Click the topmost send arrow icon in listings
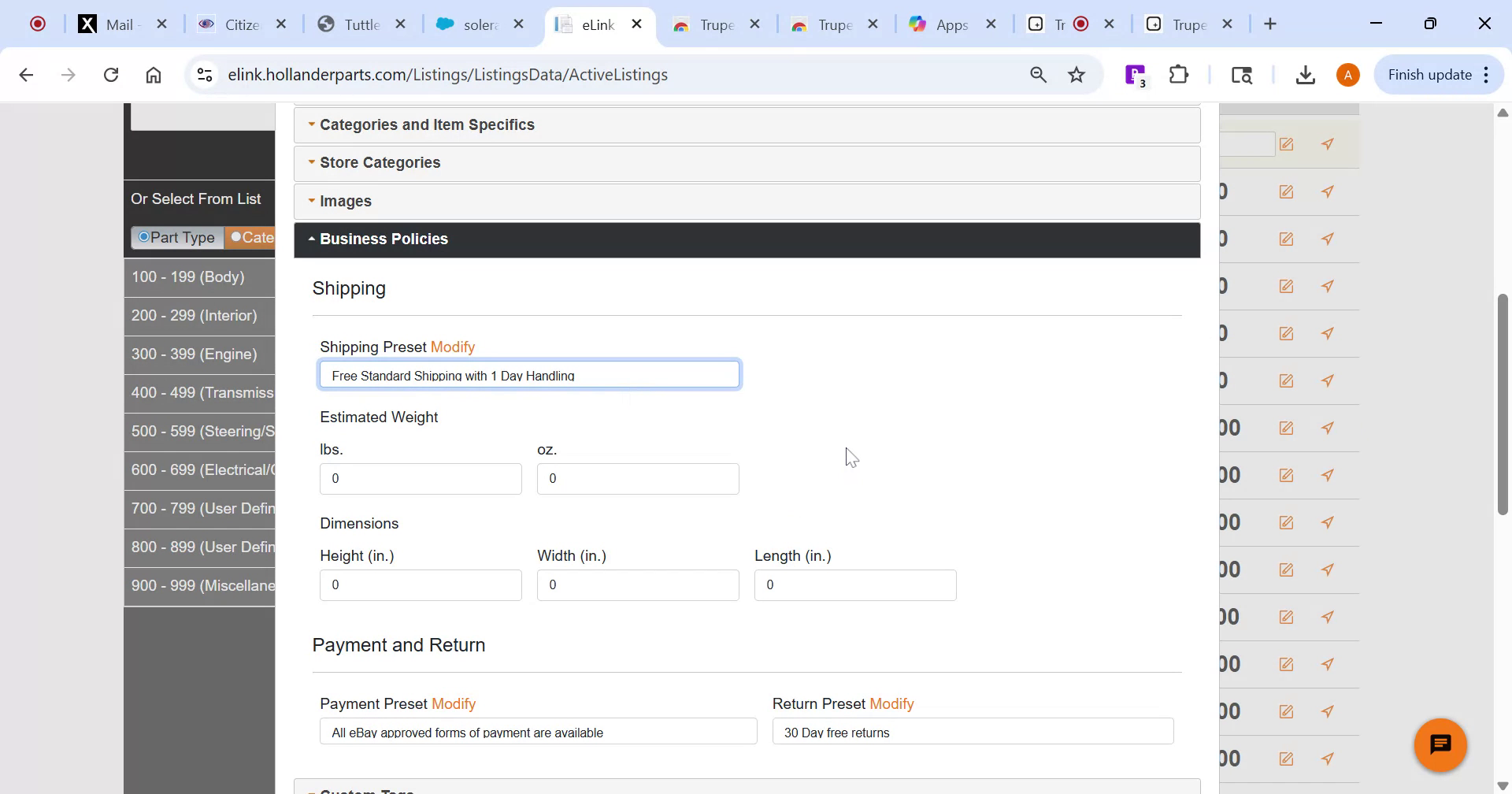The height and width of the screenshot is (794, 1512). 1328,144
